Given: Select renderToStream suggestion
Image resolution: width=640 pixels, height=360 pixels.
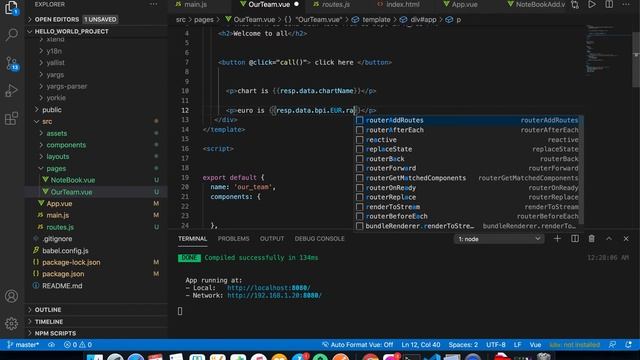Looking at the screenshot, I should [x=468, y=207].
